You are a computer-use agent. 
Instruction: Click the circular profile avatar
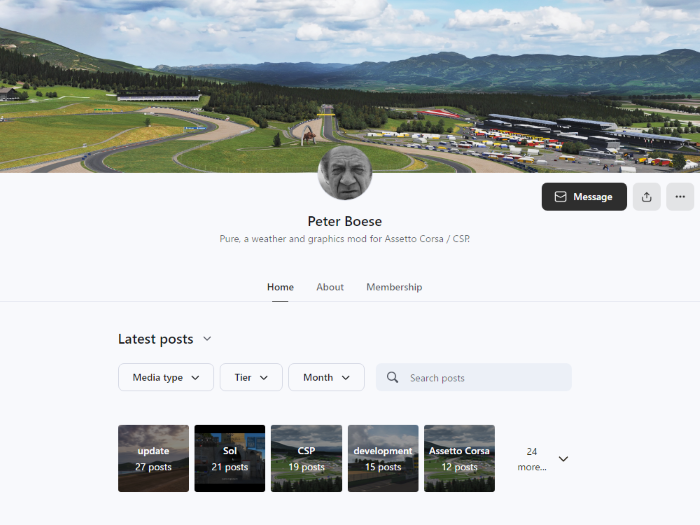[345, 172]
